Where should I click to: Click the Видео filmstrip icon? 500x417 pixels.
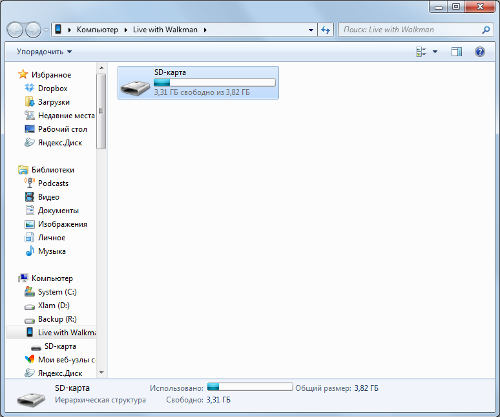[29, 197]
